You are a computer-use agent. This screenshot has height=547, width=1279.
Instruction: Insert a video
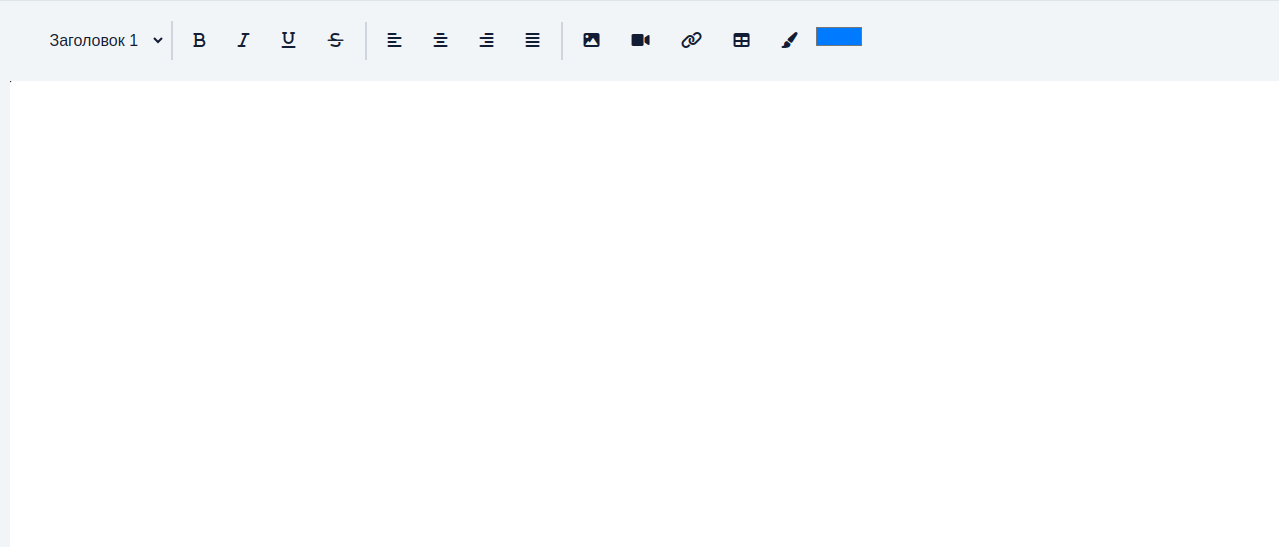640,40
